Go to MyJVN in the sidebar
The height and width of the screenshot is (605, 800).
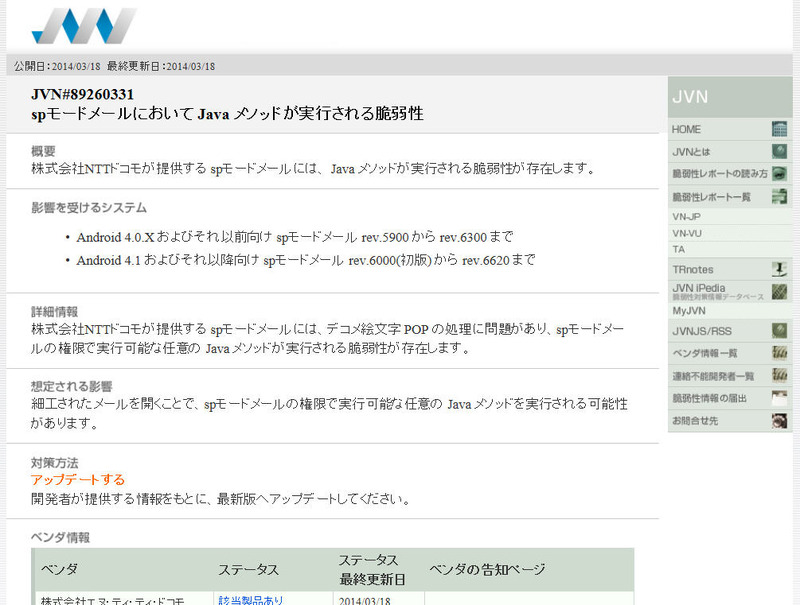(x=689, y=311)
